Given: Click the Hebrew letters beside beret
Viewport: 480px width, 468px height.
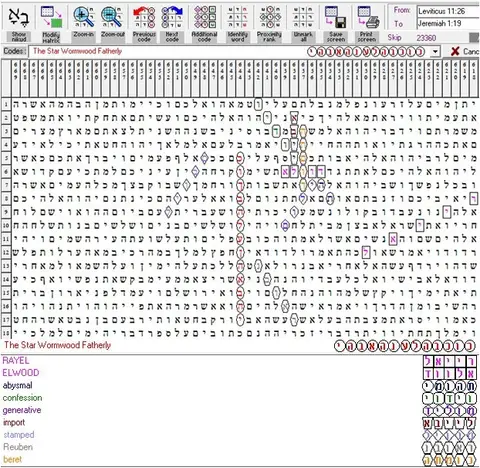Looking at the screenshot, I should pos(450,460).
